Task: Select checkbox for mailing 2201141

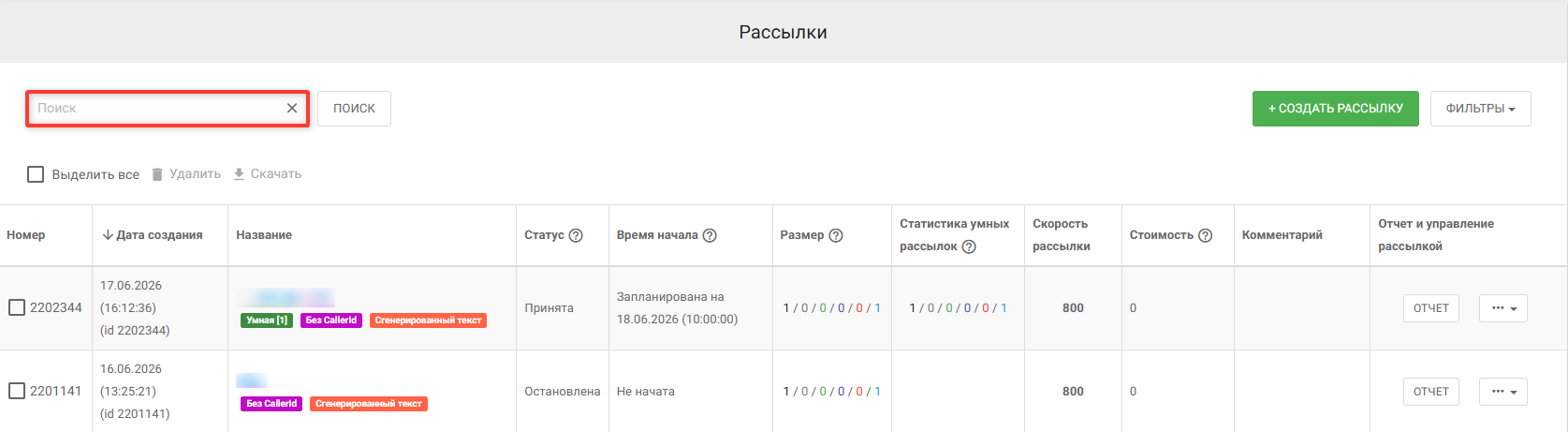Action: (x=17, y=391)
